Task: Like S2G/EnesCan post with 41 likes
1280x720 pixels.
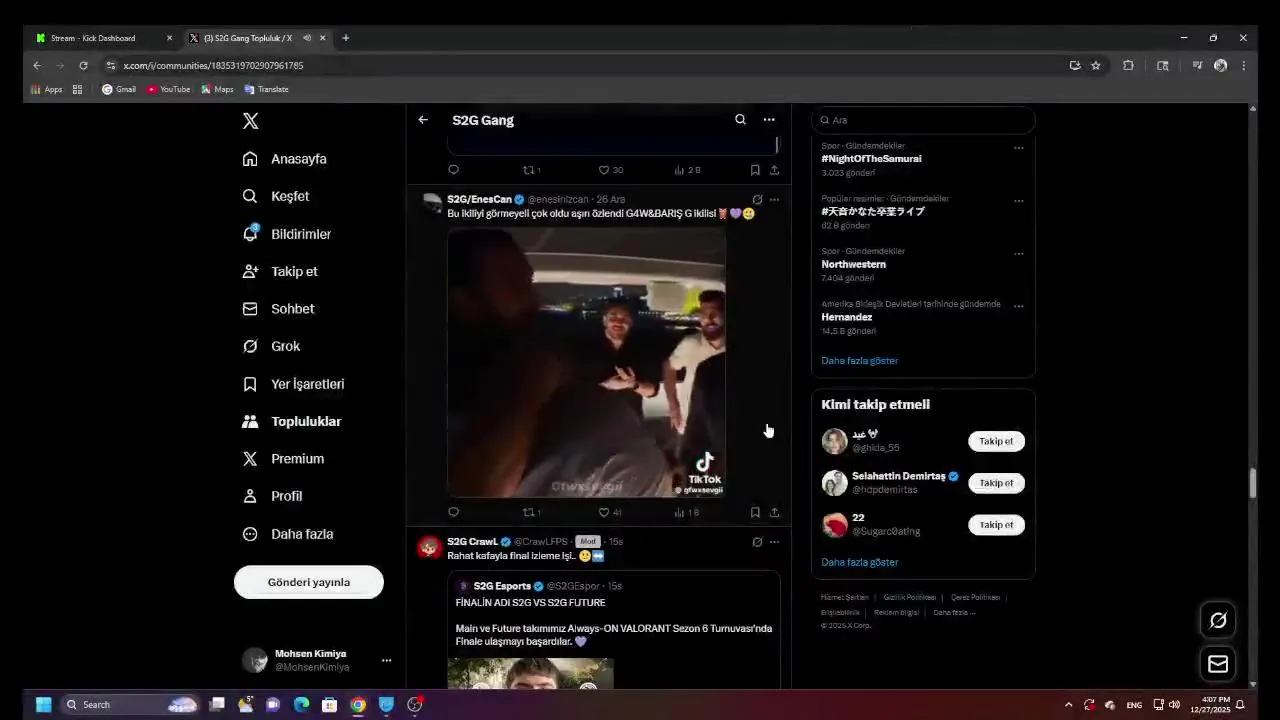Action: (610, 512)
